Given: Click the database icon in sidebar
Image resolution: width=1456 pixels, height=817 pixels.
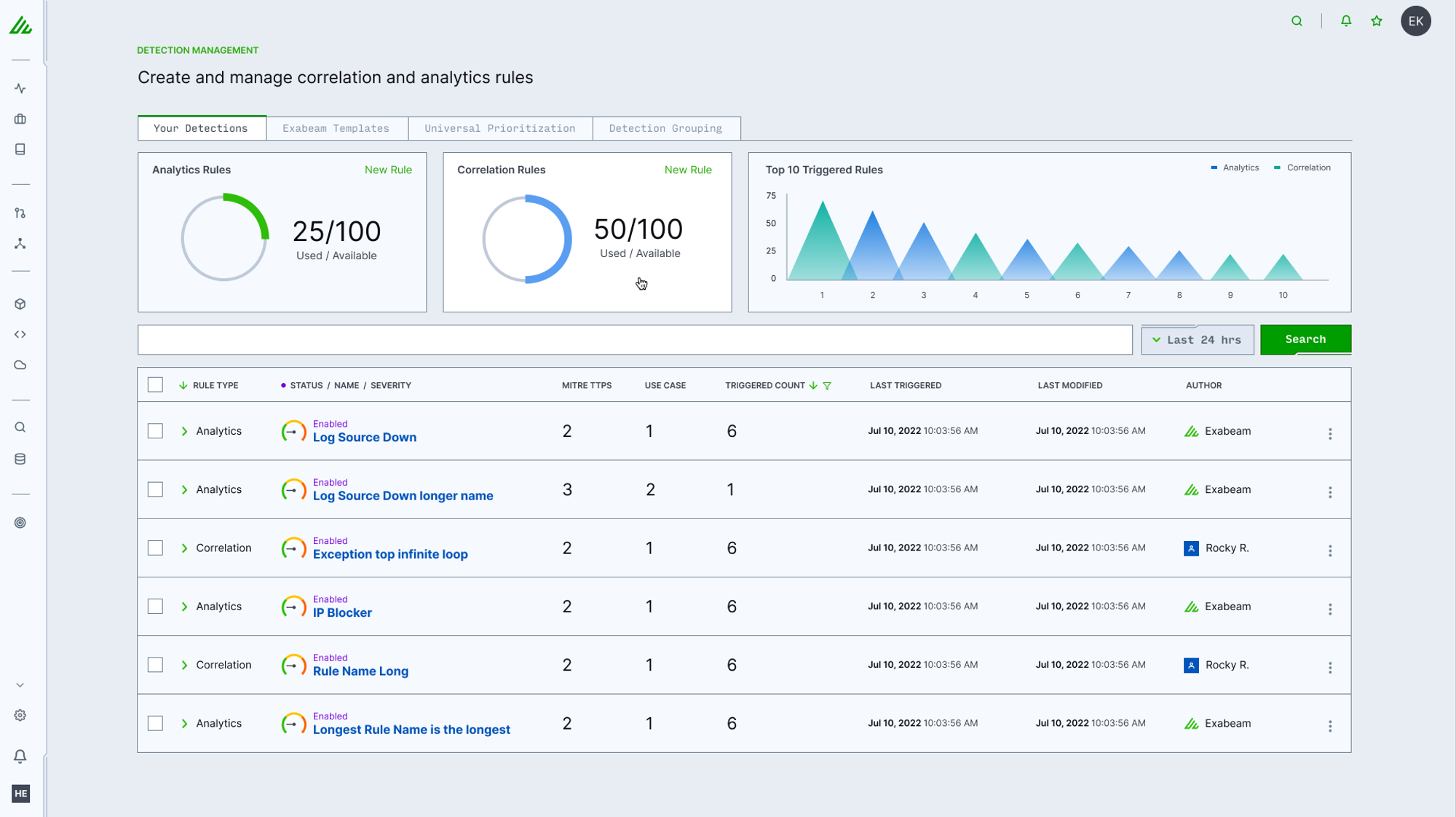Looking at the screenshot, I should click(x=20, y=459).
